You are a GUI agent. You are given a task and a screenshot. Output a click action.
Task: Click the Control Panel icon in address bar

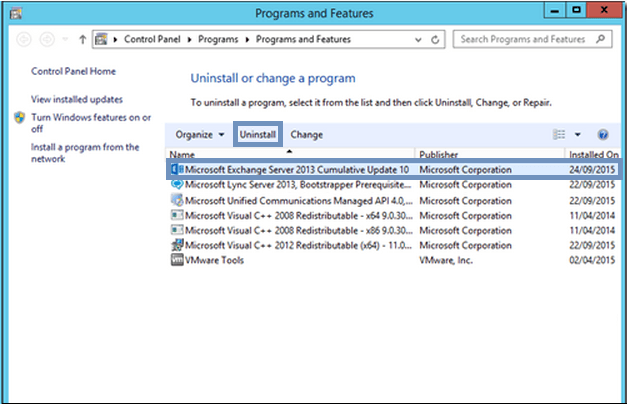pyautogui.click(x=101, y=39)
